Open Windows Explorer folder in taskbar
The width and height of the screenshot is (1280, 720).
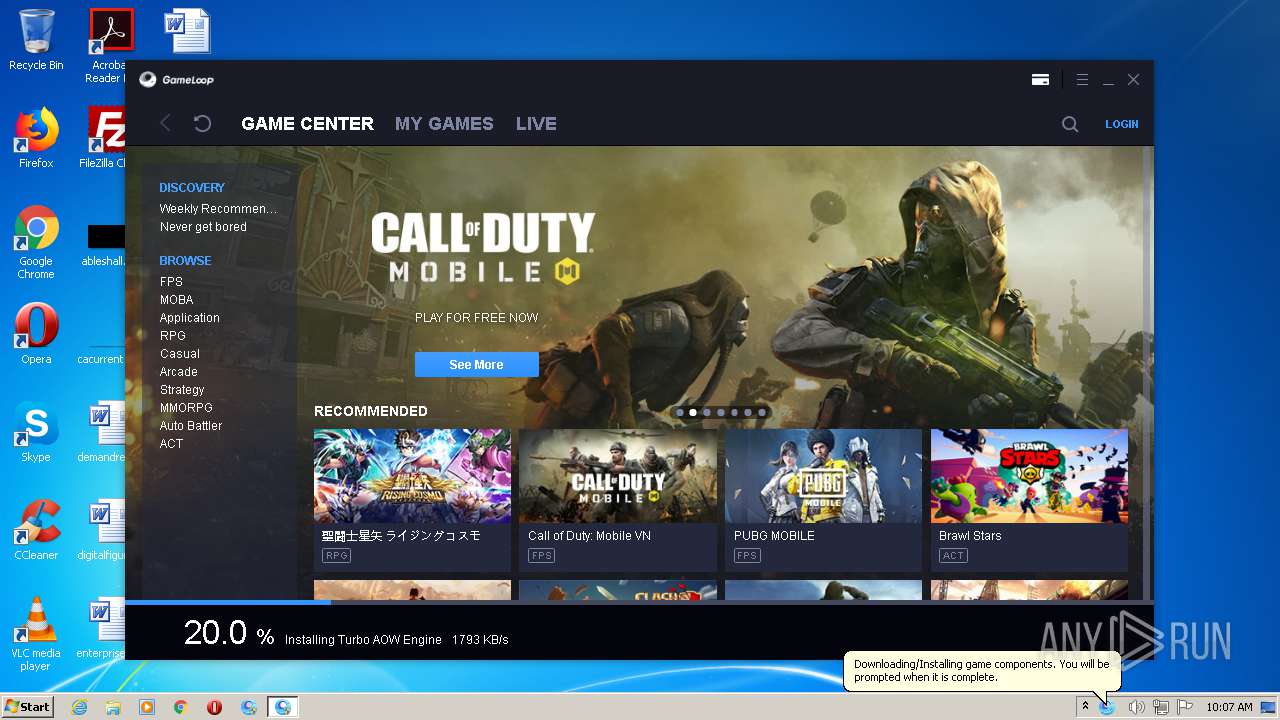[113, 707]
